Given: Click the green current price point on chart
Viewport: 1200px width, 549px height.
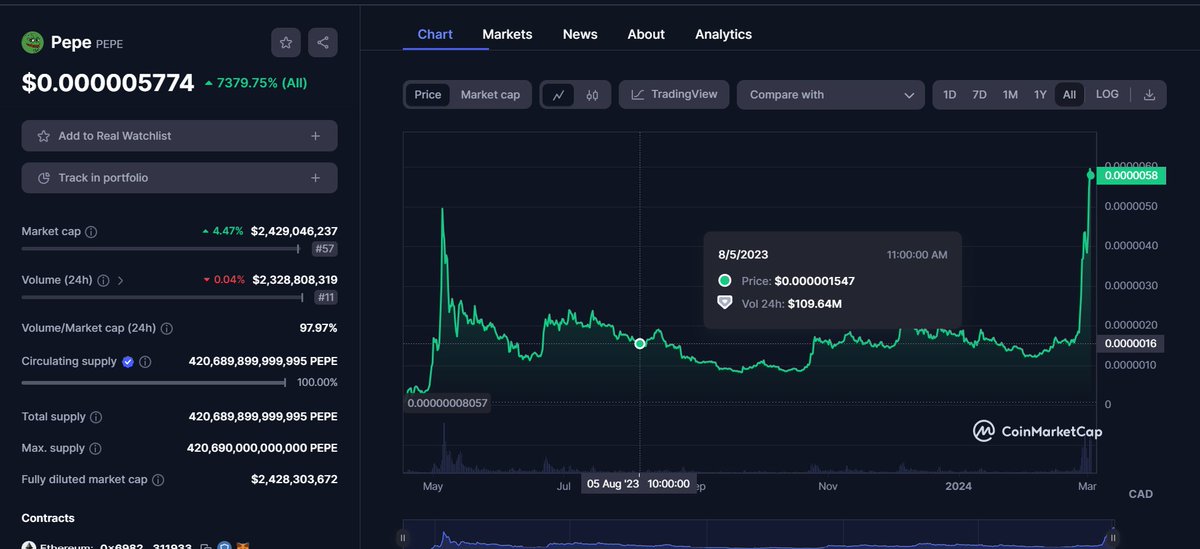Looking at the screenshot, I should point(1090,175).
